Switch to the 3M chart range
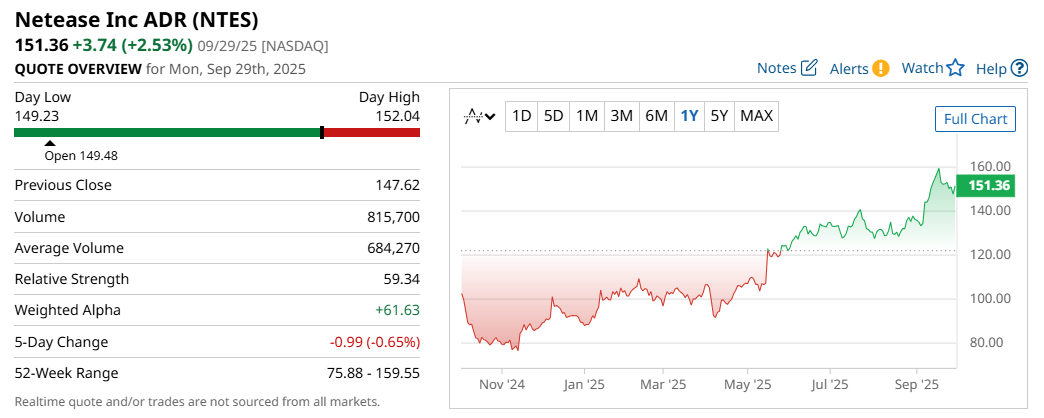This screenshot has height=418, width=1044. [x=621, y=116]
